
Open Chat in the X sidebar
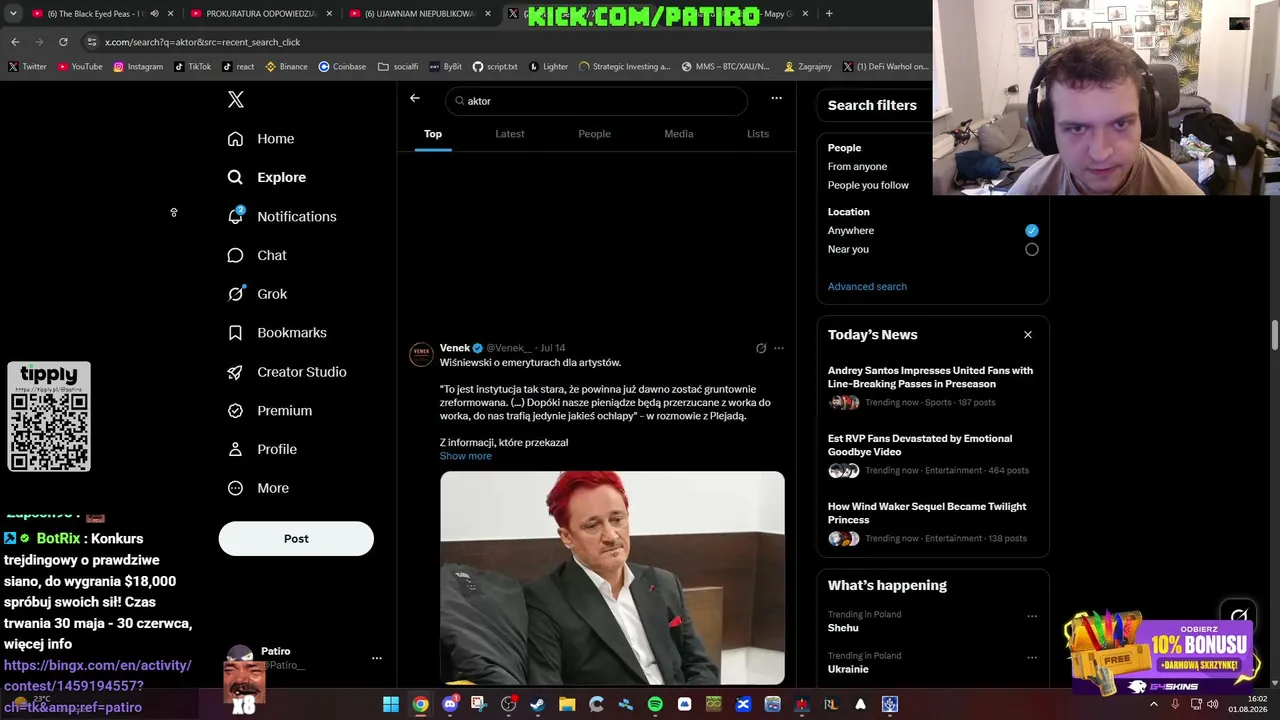[x=257, y=255]
